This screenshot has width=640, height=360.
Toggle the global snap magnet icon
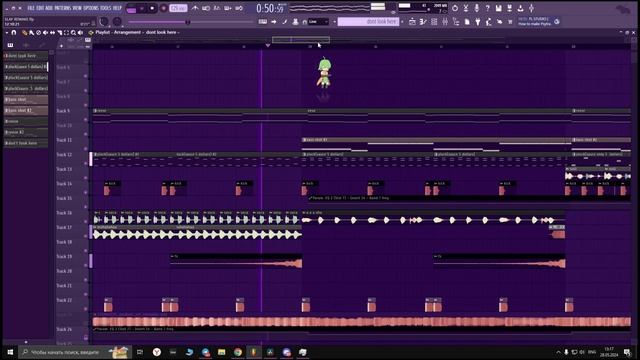point(304,22)
